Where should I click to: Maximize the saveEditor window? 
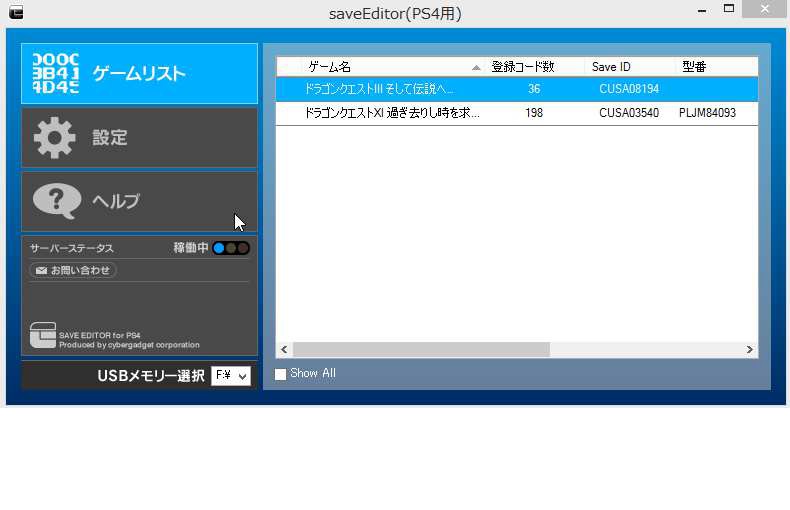pos(729,9)
